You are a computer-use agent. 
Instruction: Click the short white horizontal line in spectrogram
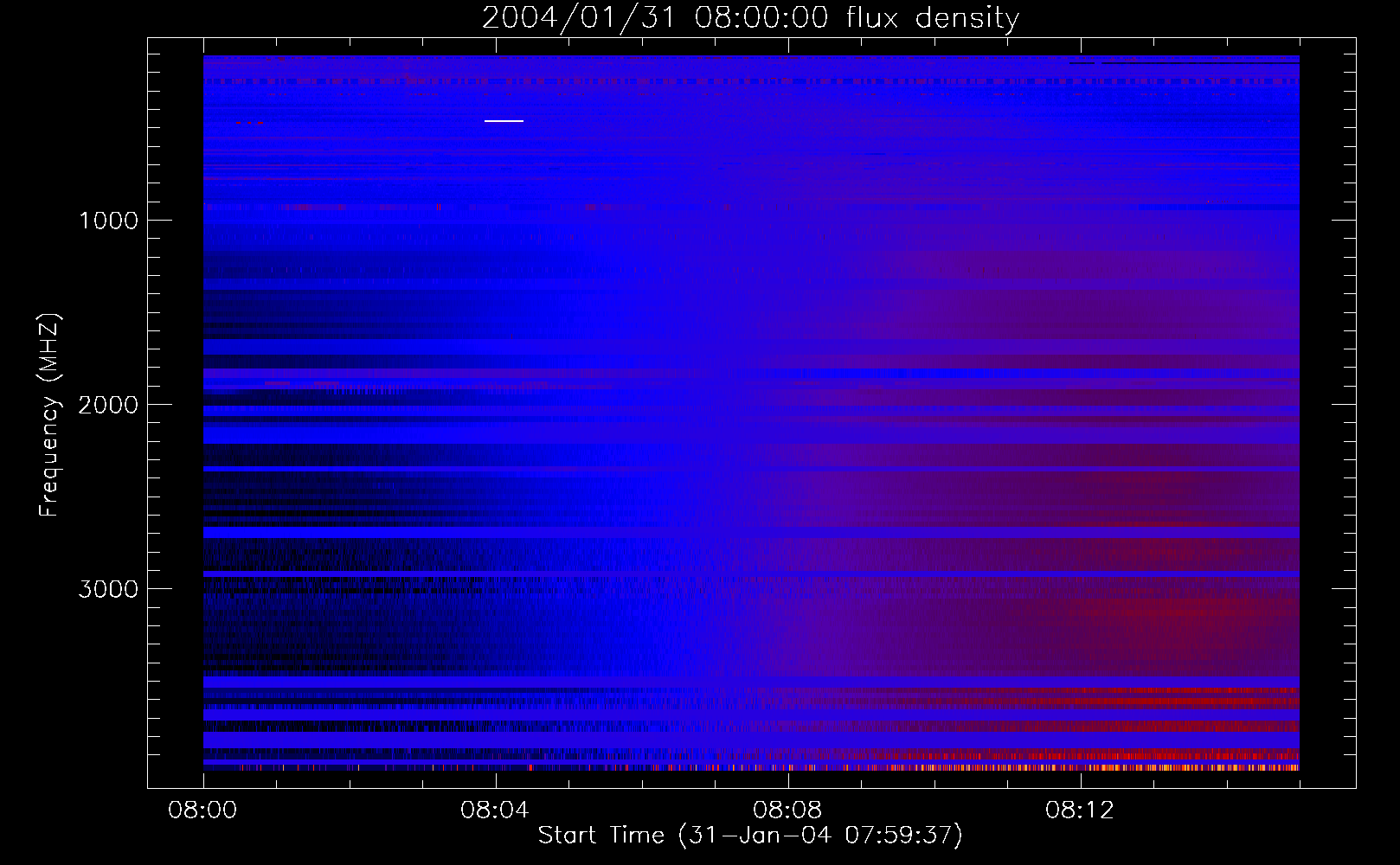point(504,121)
